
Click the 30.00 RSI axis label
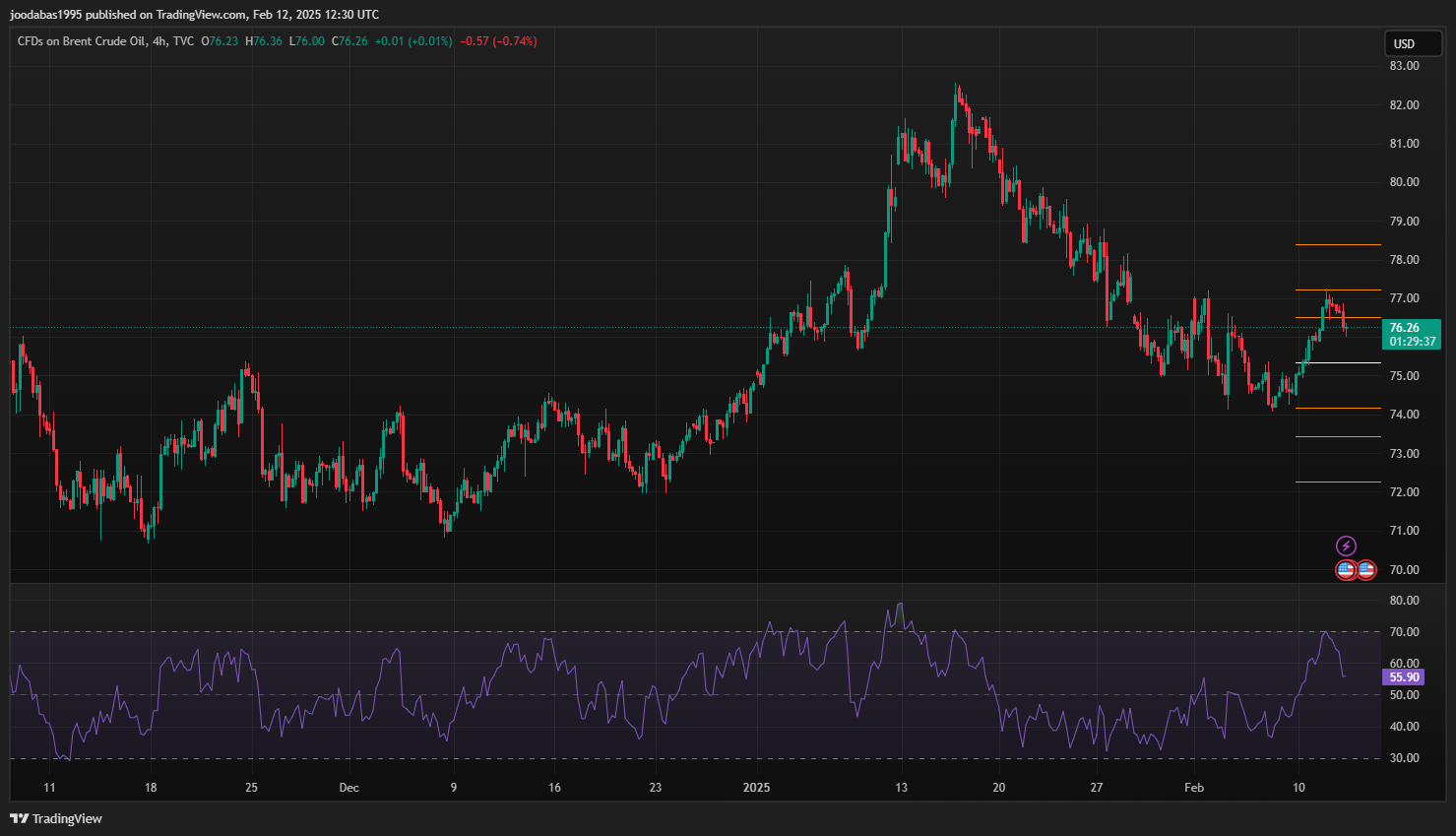click(x=1404, y=758)
